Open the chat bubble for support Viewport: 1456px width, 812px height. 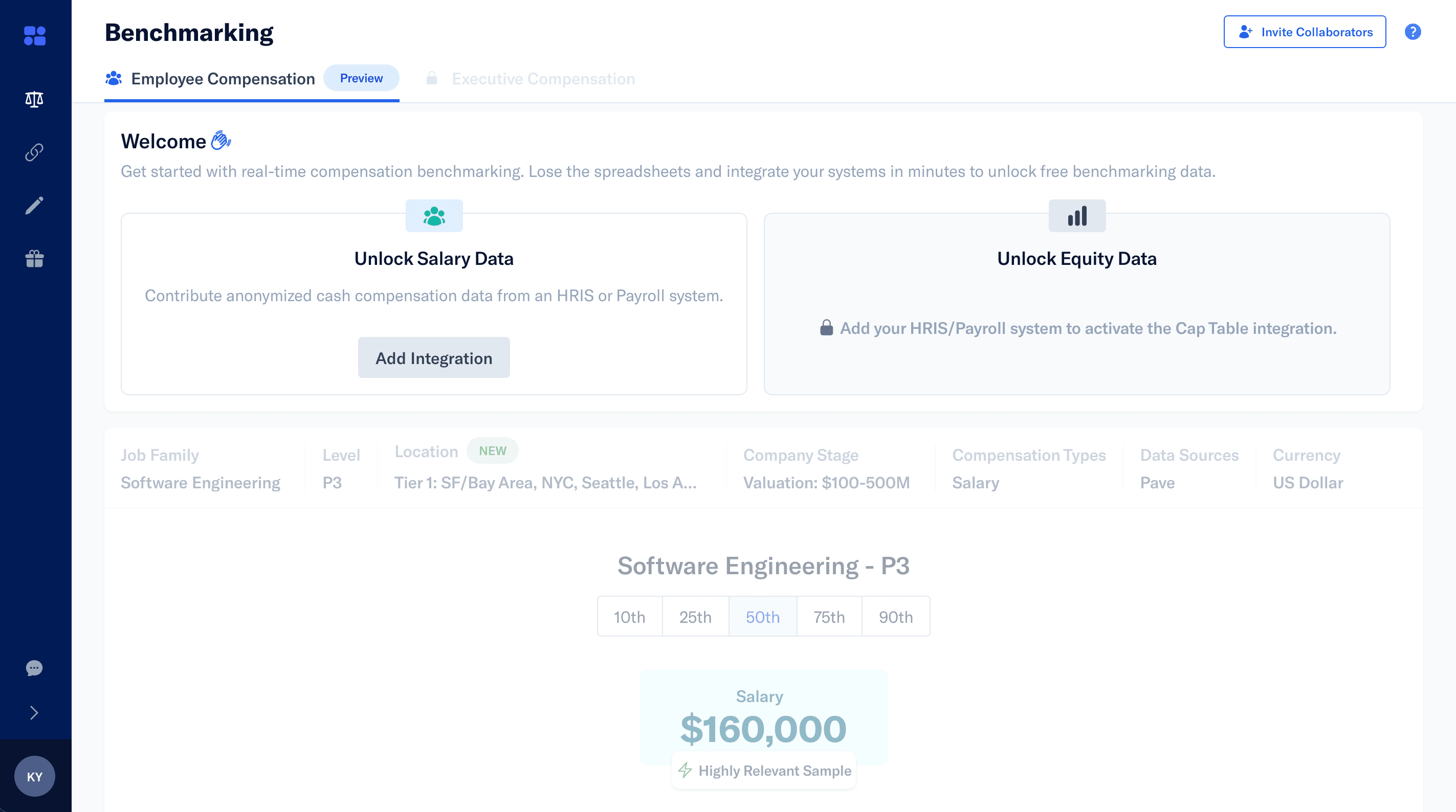click(34, 668)
